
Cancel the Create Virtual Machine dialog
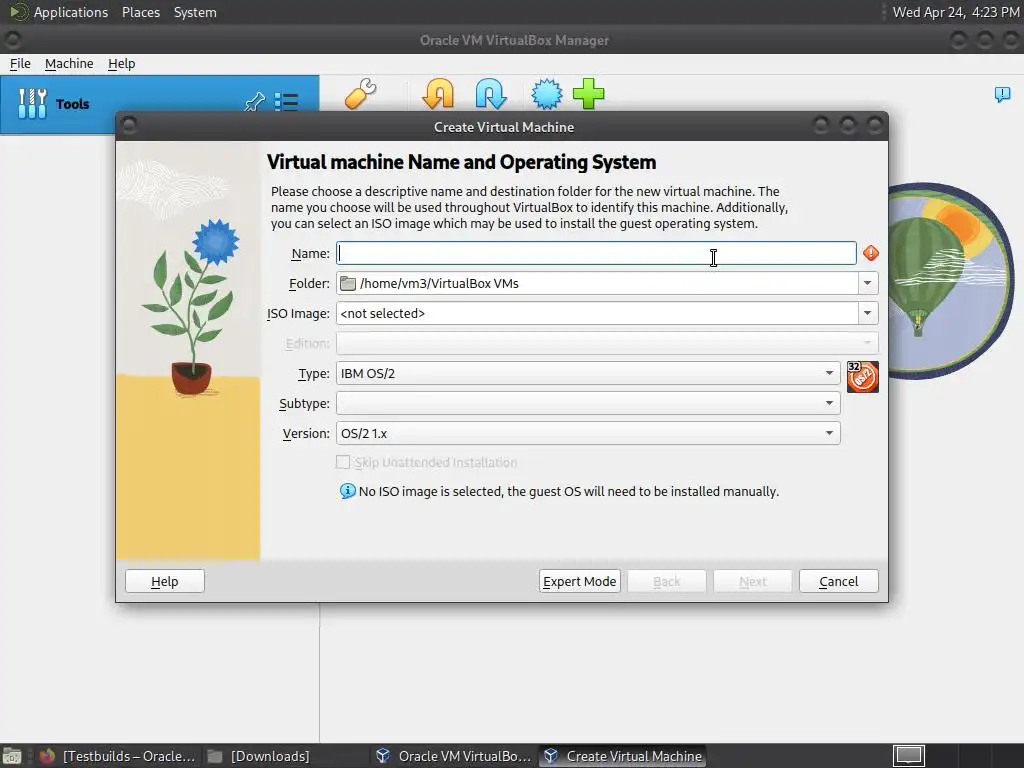click(839, 581)
